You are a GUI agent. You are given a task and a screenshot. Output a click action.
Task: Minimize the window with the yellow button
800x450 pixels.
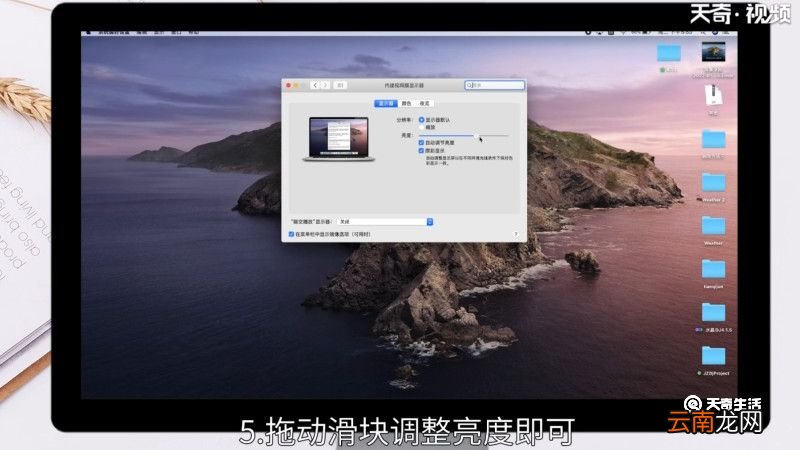[296, 85]
